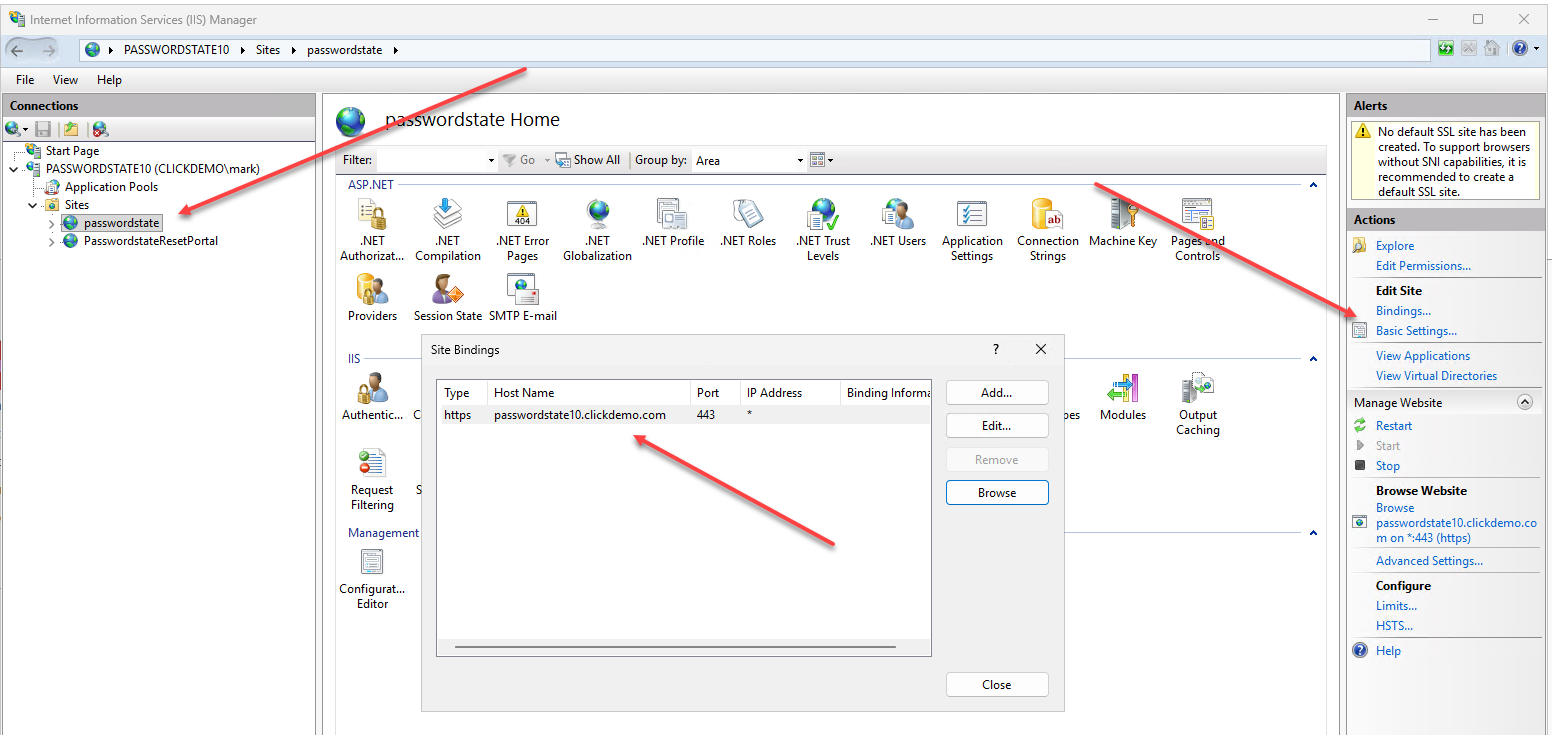Image resolution: width=1552 pixels, height=735 pixels.
Task: Open the .NET Trust Levels icon
Action: [x=823, y=214]
